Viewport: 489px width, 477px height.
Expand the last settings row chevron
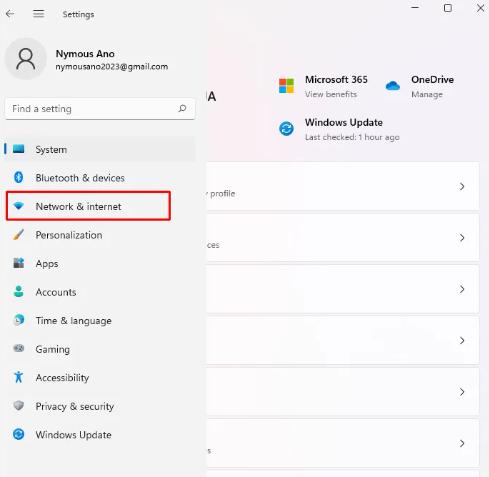click(x=462, y=443)
